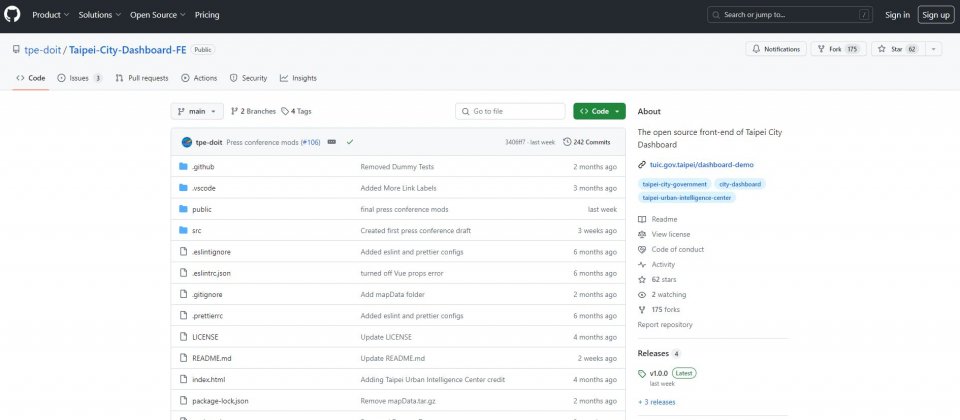Image resolution: width=960 pixels, height=420 pixels.
Task: Click the LICENSE file icon
Action: pyautogui.click(x=183, y=337)
